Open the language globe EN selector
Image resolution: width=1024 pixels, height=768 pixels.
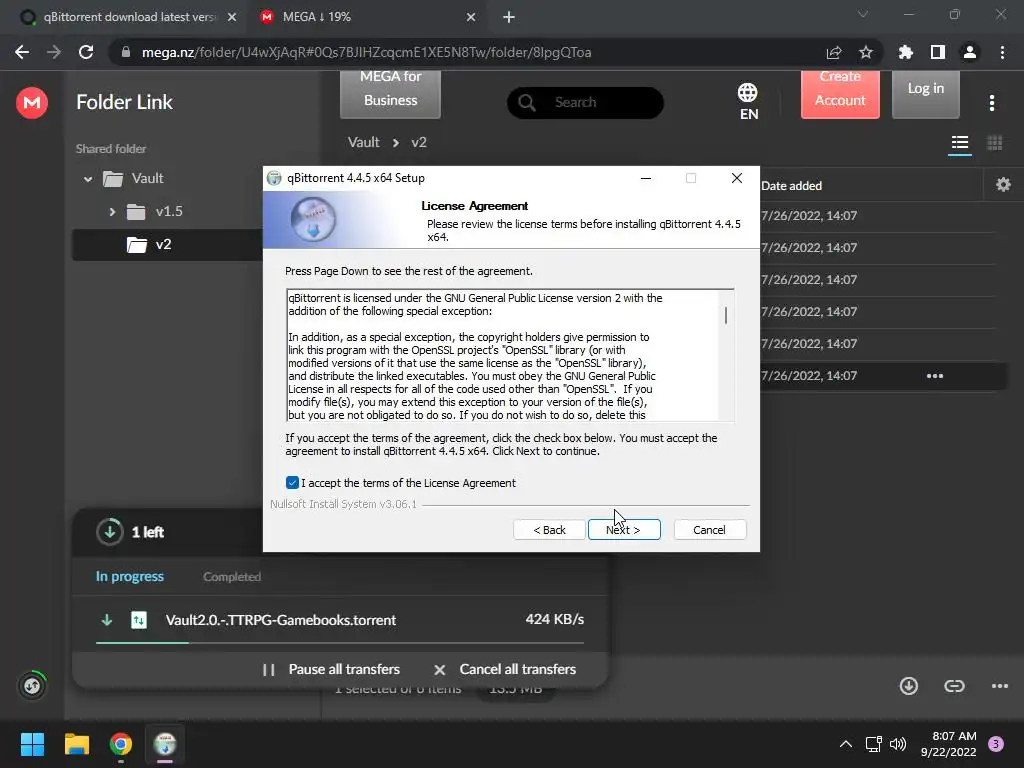[x=748, y=101]
